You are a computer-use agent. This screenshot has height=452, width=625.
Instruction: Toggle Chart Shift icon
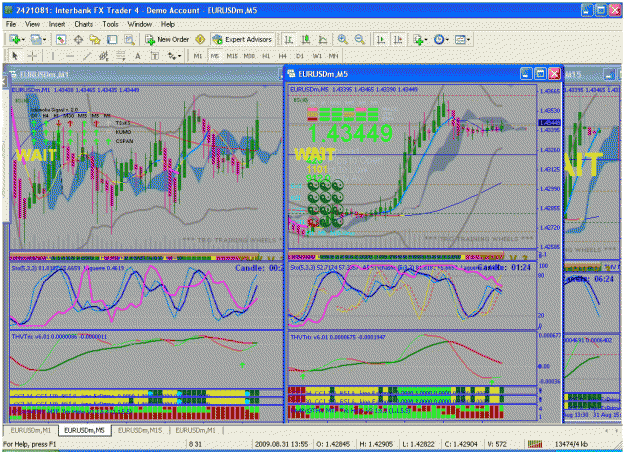pyautogui.click(x=398, y=39)
